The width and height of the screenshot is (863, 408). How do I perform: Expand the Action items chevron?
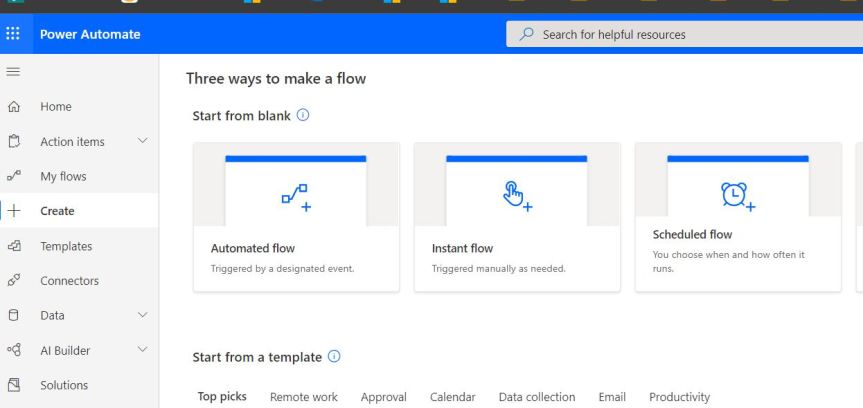[x=141, y=142]
